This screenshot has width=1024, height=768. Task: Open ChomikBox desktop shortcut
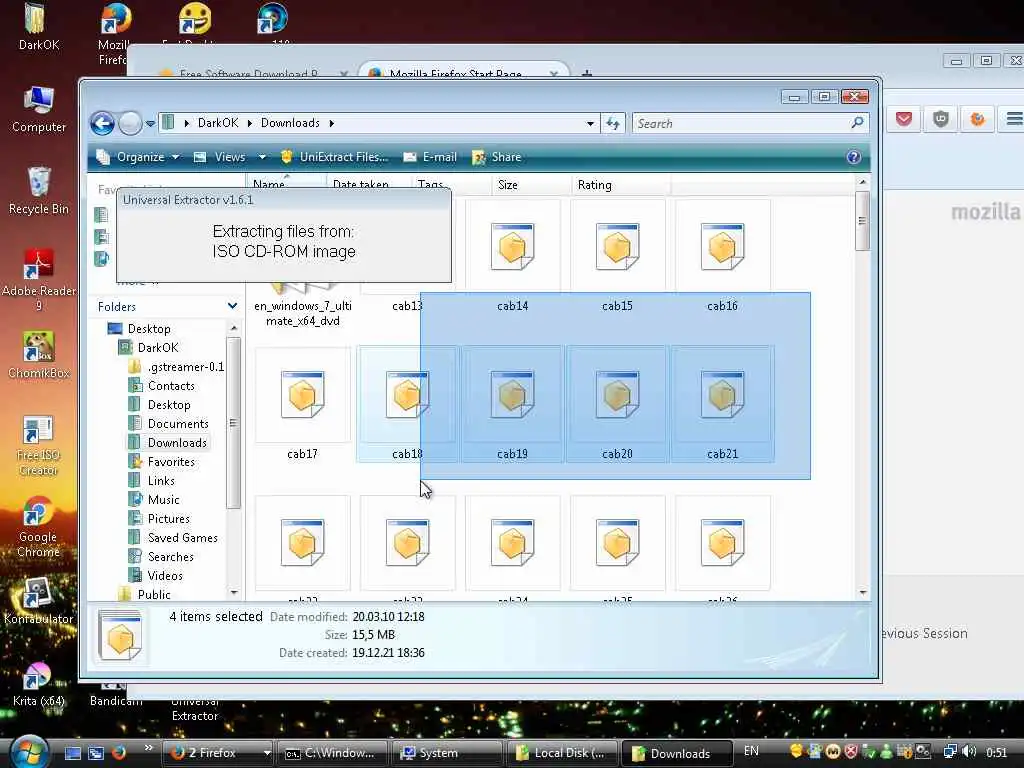(x=39, y=355)
